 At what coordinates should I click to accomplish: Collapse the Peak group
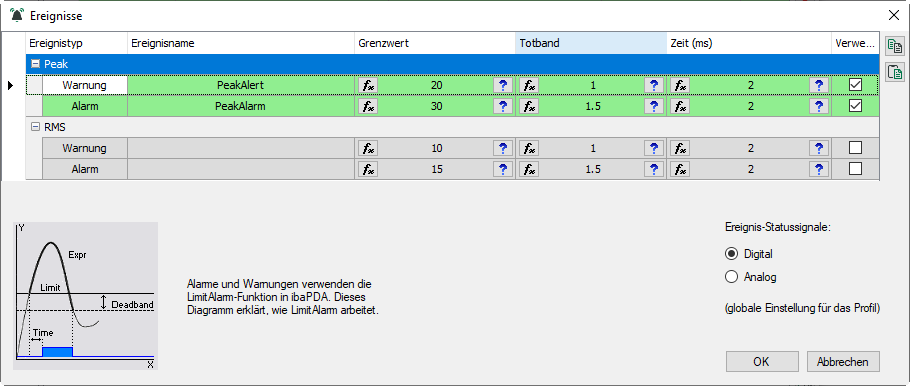[x=35, y=64]
